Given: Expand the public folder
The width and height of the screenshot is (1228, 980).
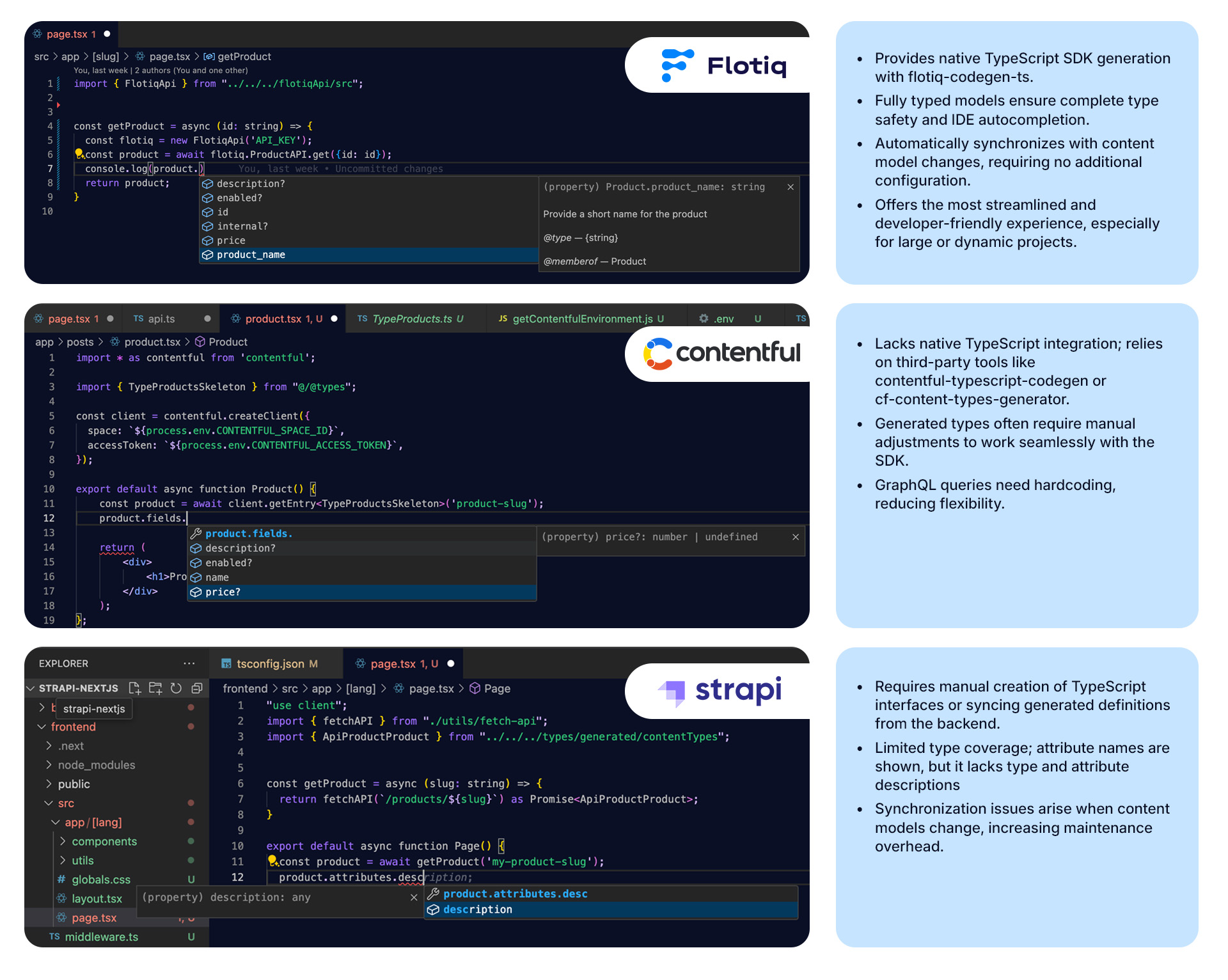Looking at the screenshot, I should [49, 784].
